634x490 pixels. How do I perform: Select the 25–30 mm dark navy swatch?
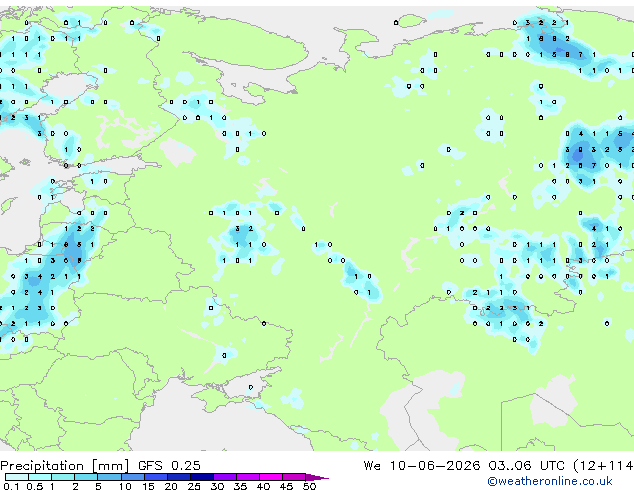coord(202,477)
